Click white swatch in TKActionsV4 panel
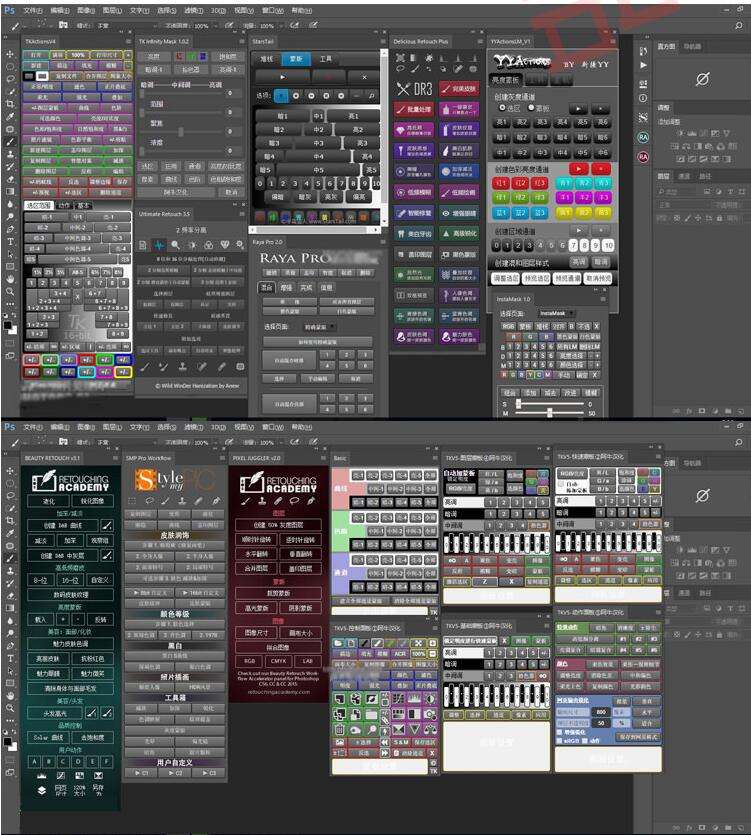The height and width of the screenshot is (835, 751). (x=42, y=76)
